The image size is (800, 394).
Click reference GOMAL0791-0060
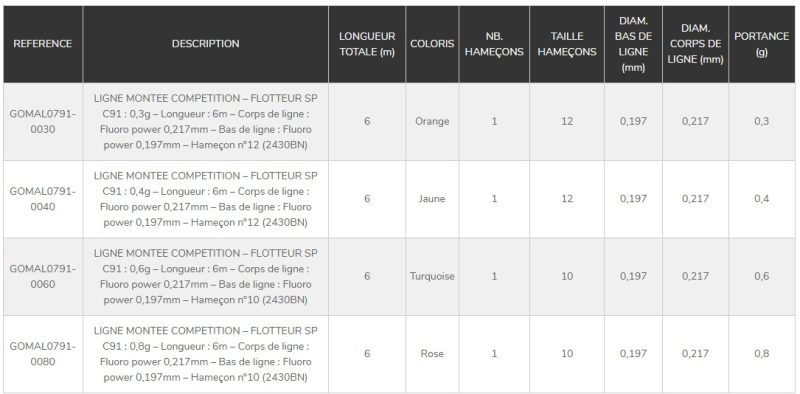[x=43, y=277]
